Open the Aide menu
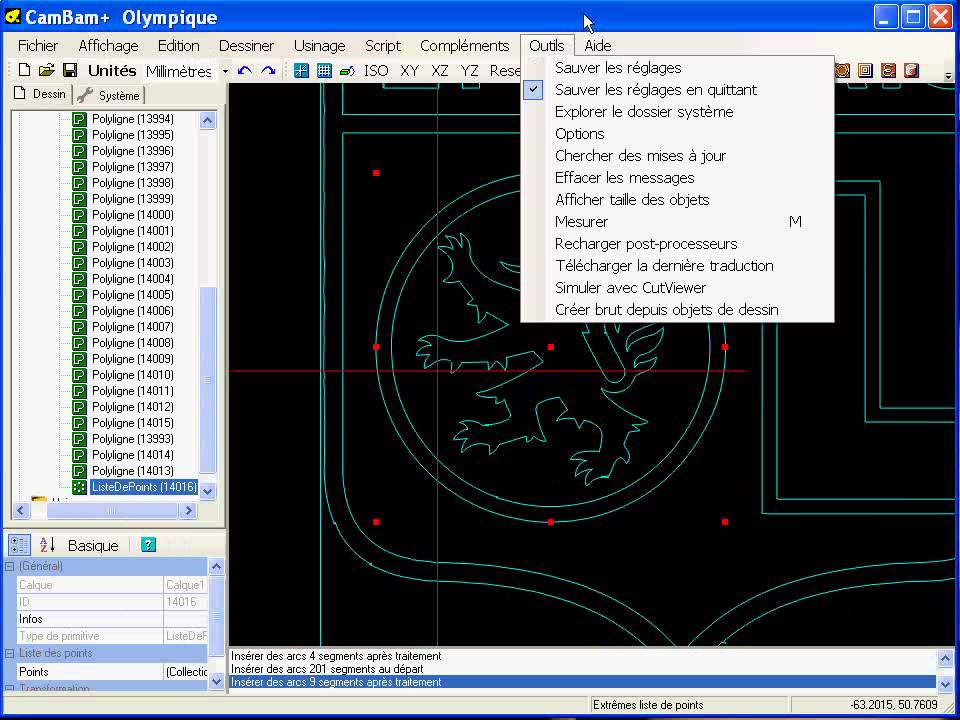960x720 pixels. pyautogui.click(x=598, y=46)
